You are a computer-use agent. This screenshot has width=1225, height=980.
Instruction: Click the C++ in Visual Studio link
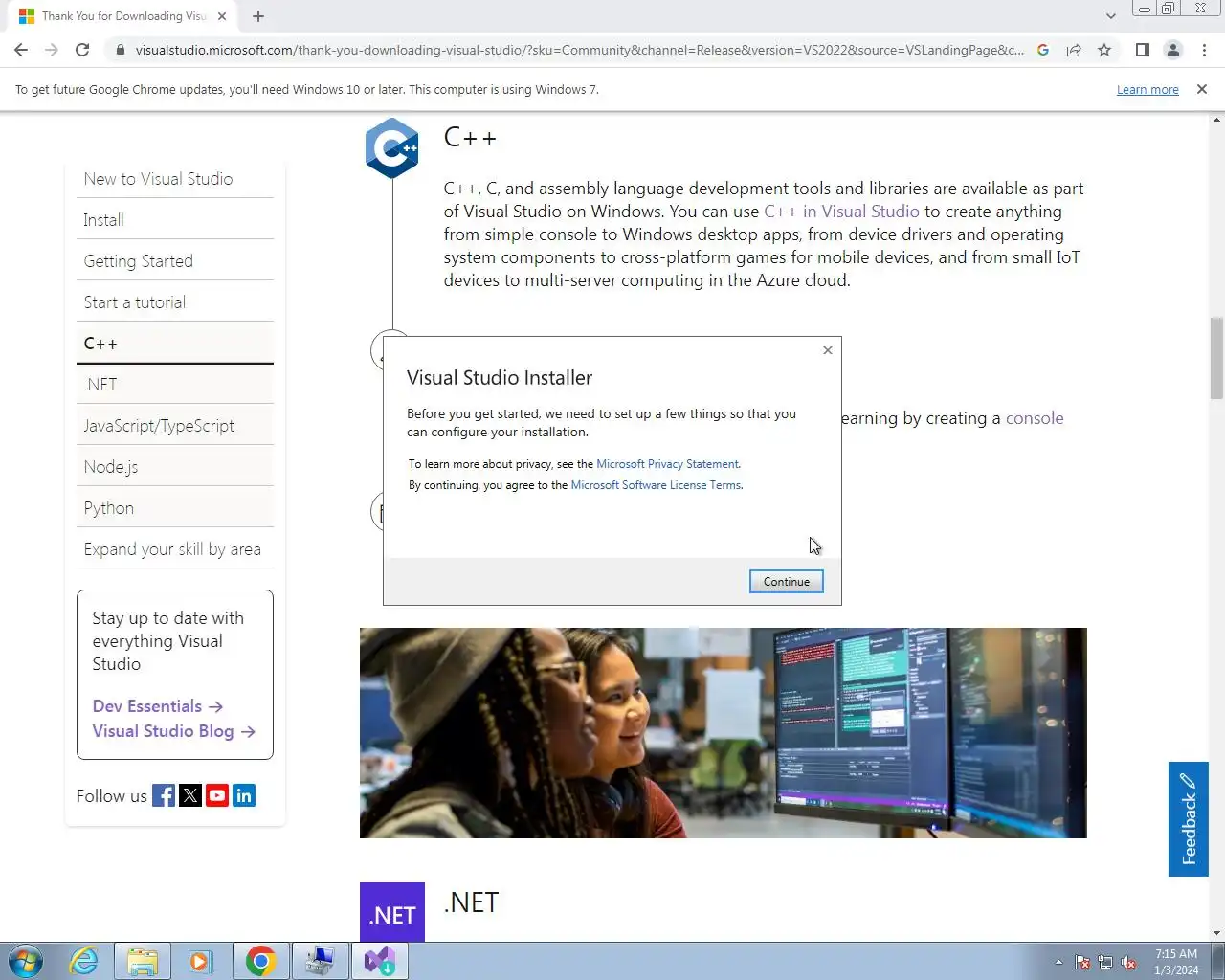[x=841, y=212]
